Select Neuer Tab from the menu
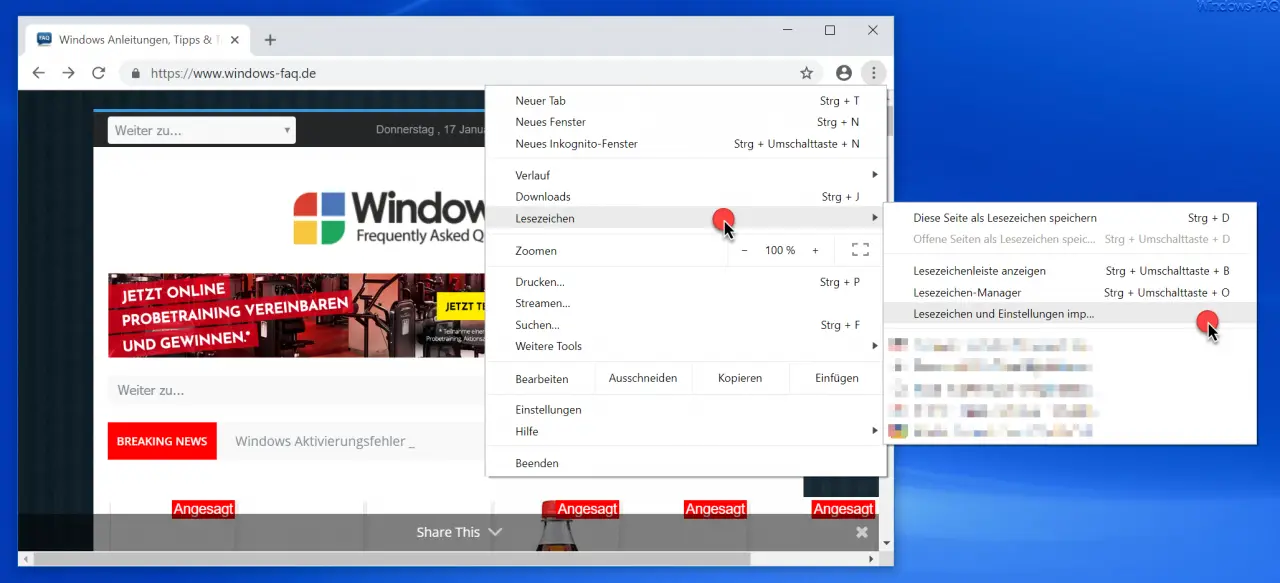The width and height of the screenshot is (1280, 583). pos(686,101)
